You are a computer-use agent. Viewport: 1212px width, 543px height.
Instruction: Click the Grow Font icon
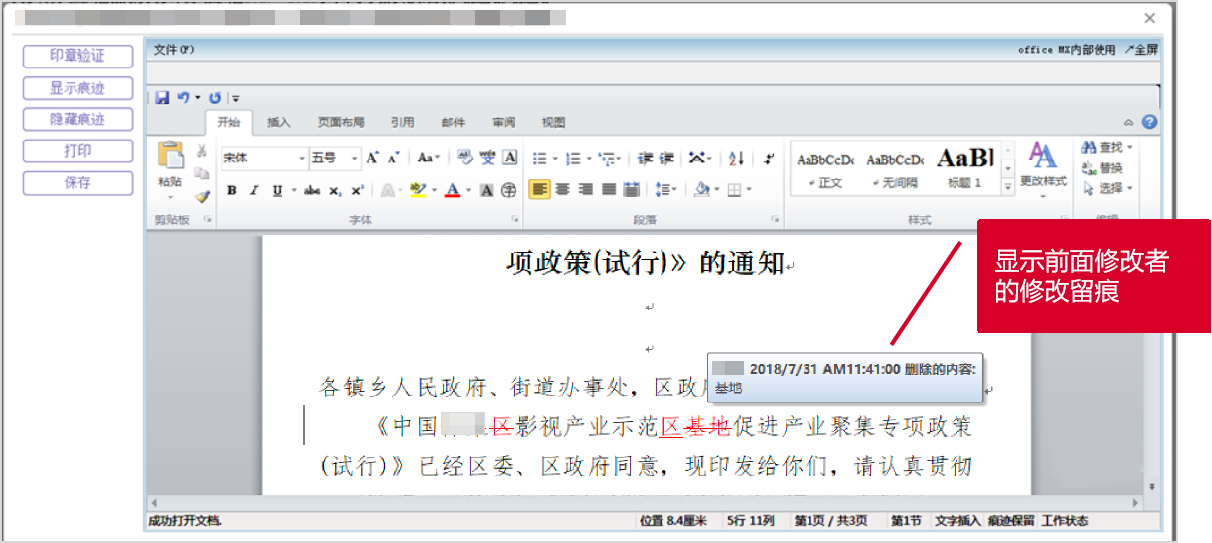coord(372,158)
